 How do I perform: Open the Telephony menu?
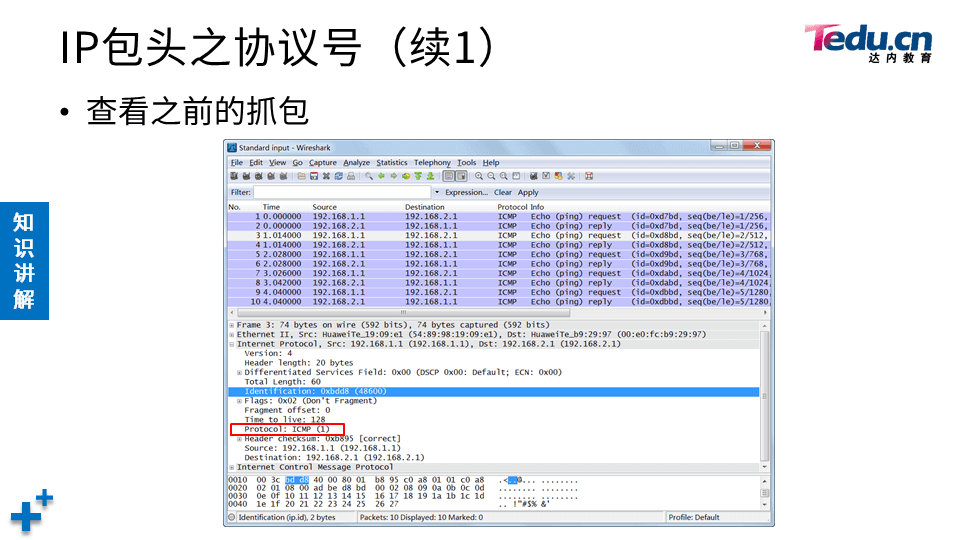[432, 163]
